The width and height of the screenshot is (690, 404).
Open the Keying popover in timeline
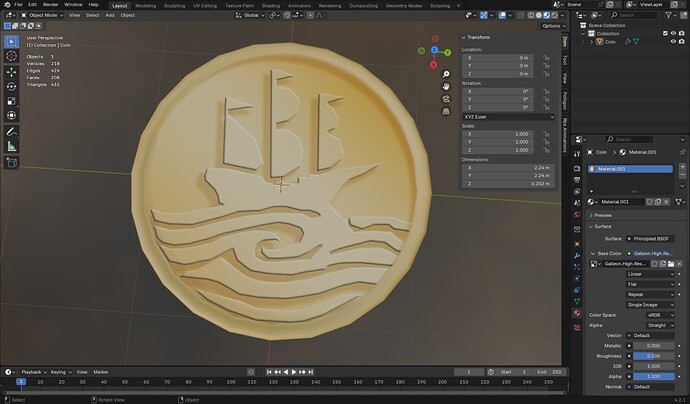coord(61,372)
